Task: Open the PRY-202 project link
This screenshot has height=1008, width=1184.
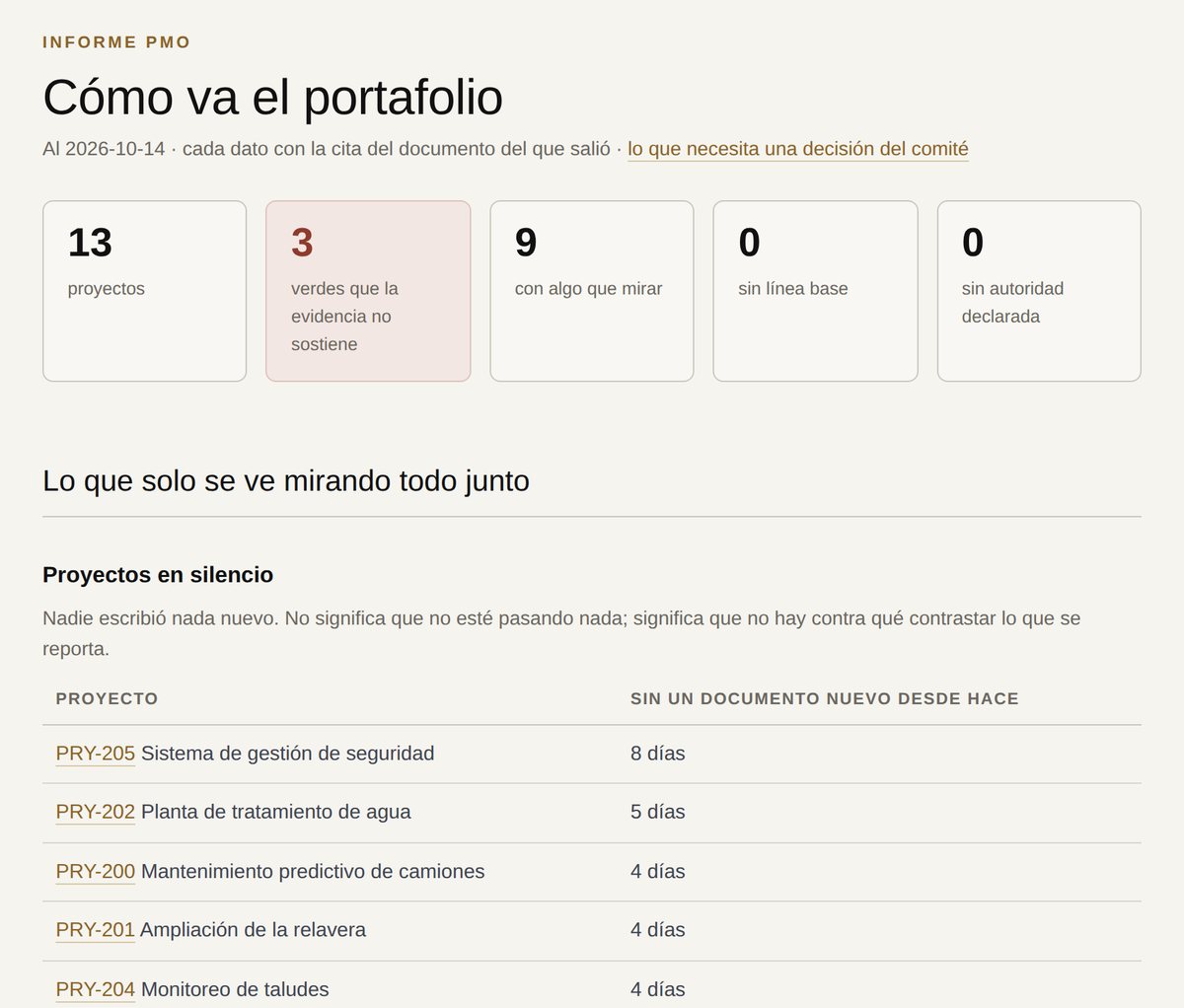Action: pyautogui.click(x=96, y=812)
